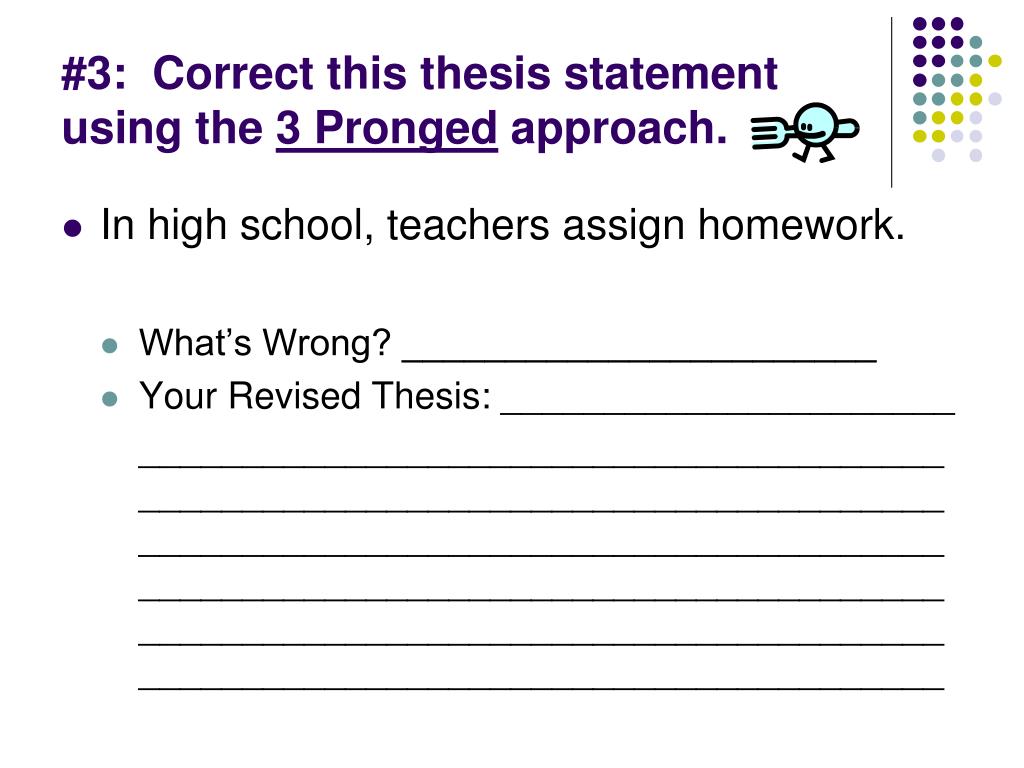1024x768 pixels.
Task: Click the first full-width blank answer line
Action: coord(541,465)
